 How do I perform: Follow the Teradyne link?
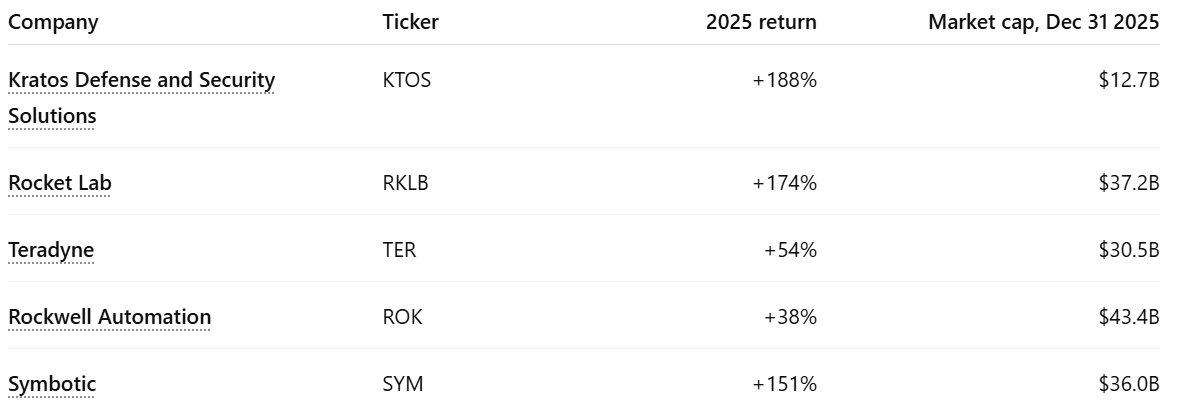pos(51,250)
